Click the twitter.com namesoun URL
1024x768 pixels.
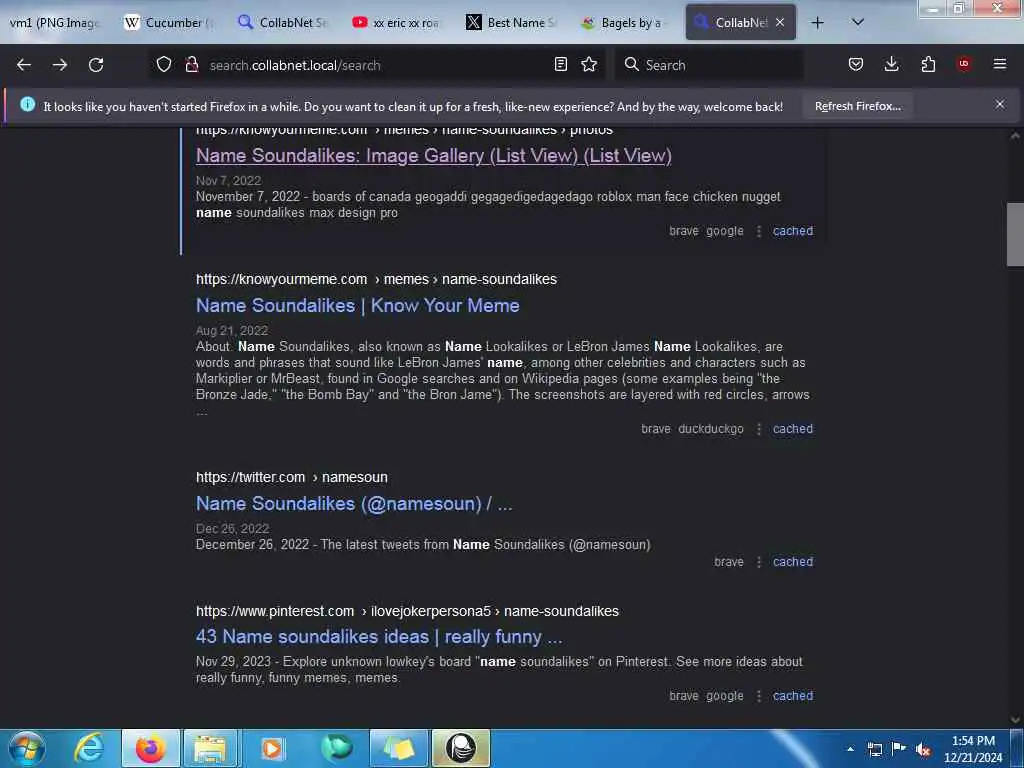(x=292, y=477)
